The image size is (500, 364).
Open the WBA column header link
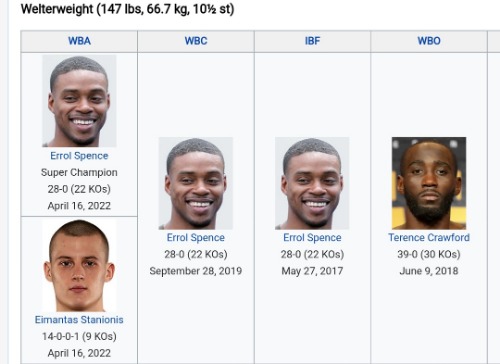point(79,41)
